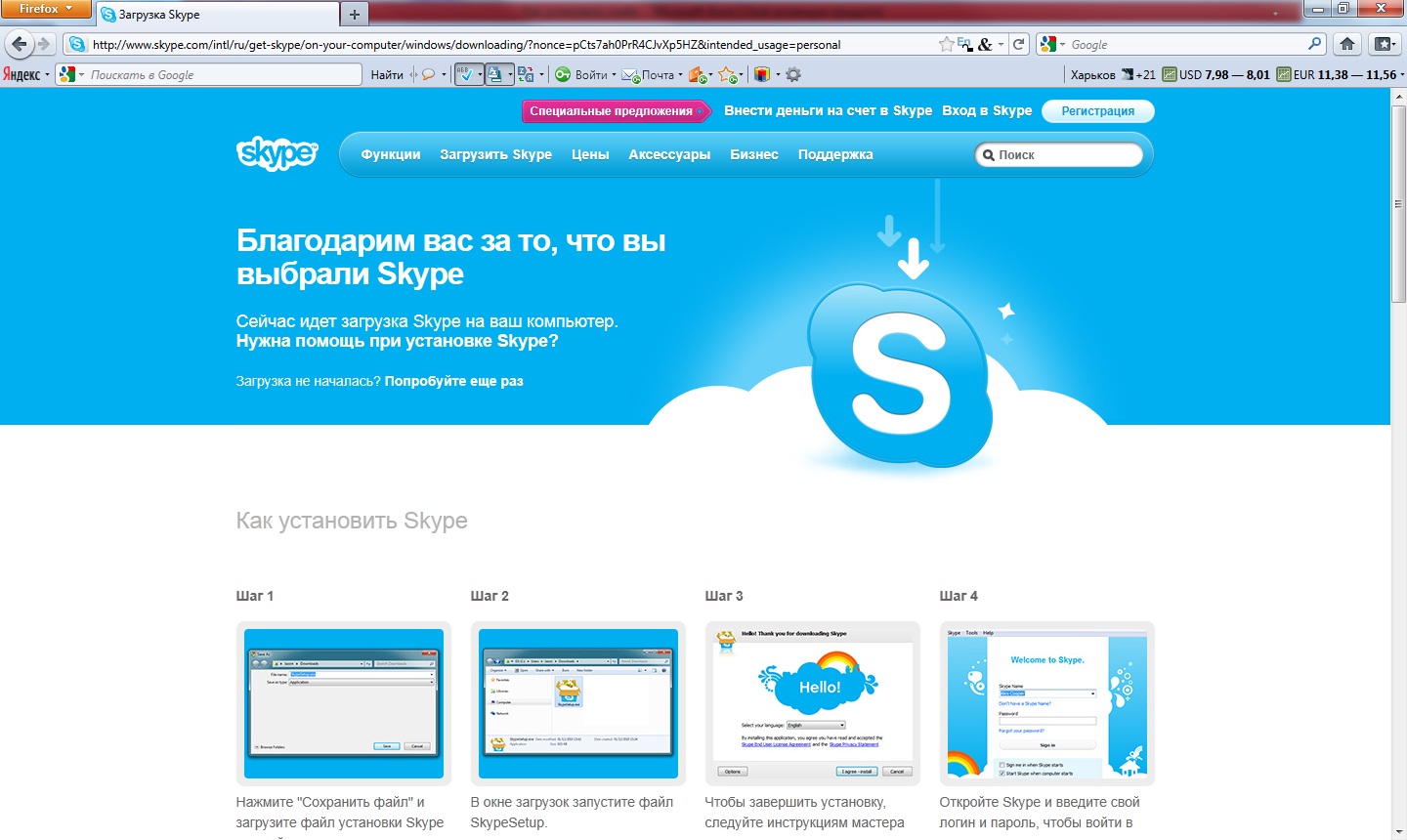Click the forward navigation arrow
This screenshot has width=1407, height=840.
click(44, 44)
